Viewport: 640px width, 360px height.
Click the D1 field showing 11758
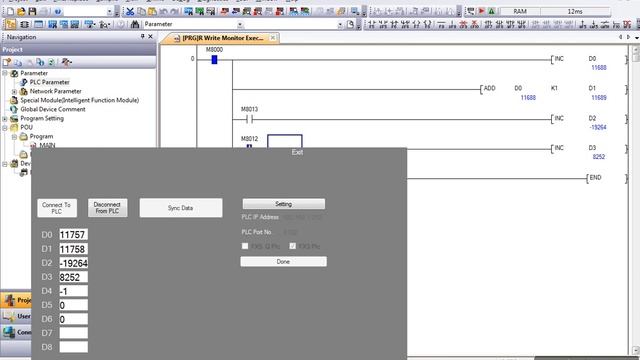coord(73,249)
